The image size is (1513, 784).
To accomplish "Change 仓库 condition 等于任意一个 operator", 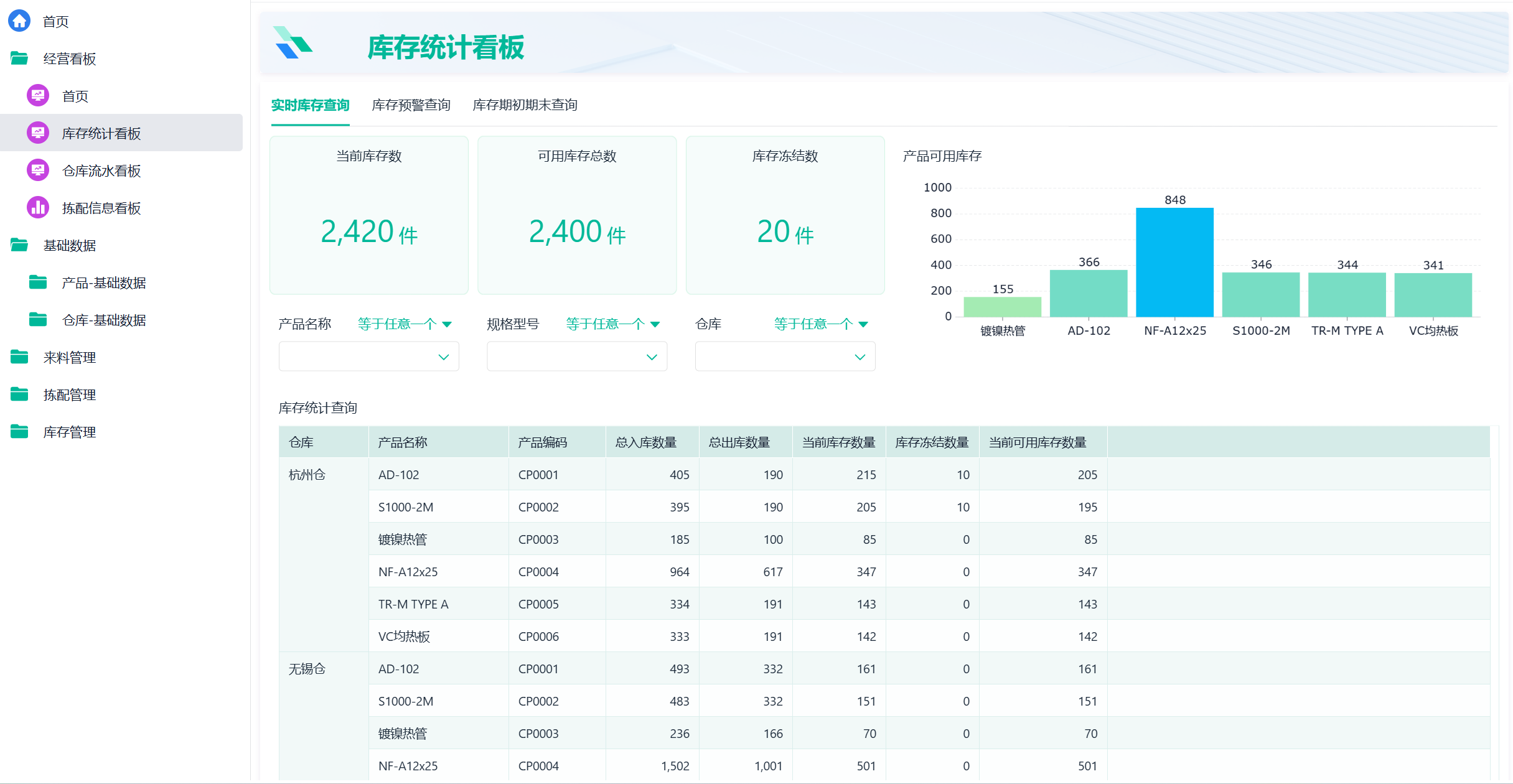I will [820, 324].
